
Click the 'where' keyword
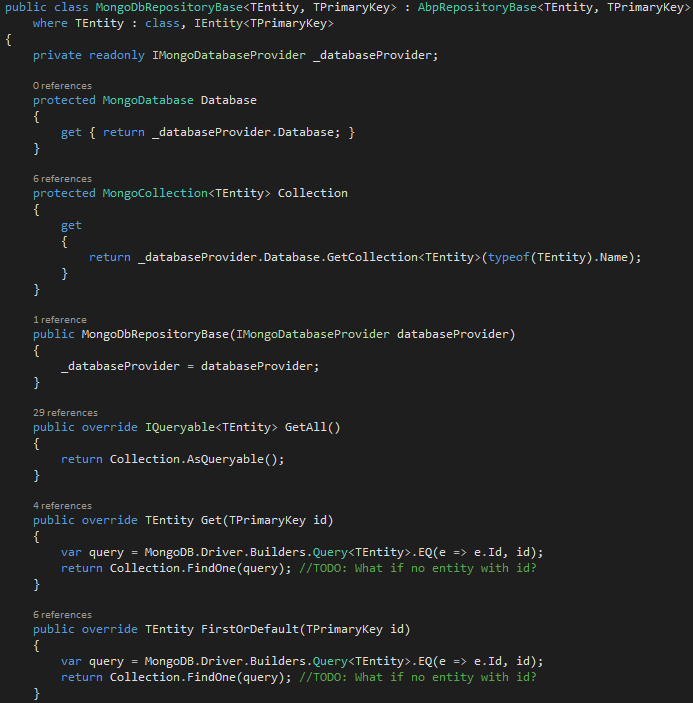tap(50, 23)
